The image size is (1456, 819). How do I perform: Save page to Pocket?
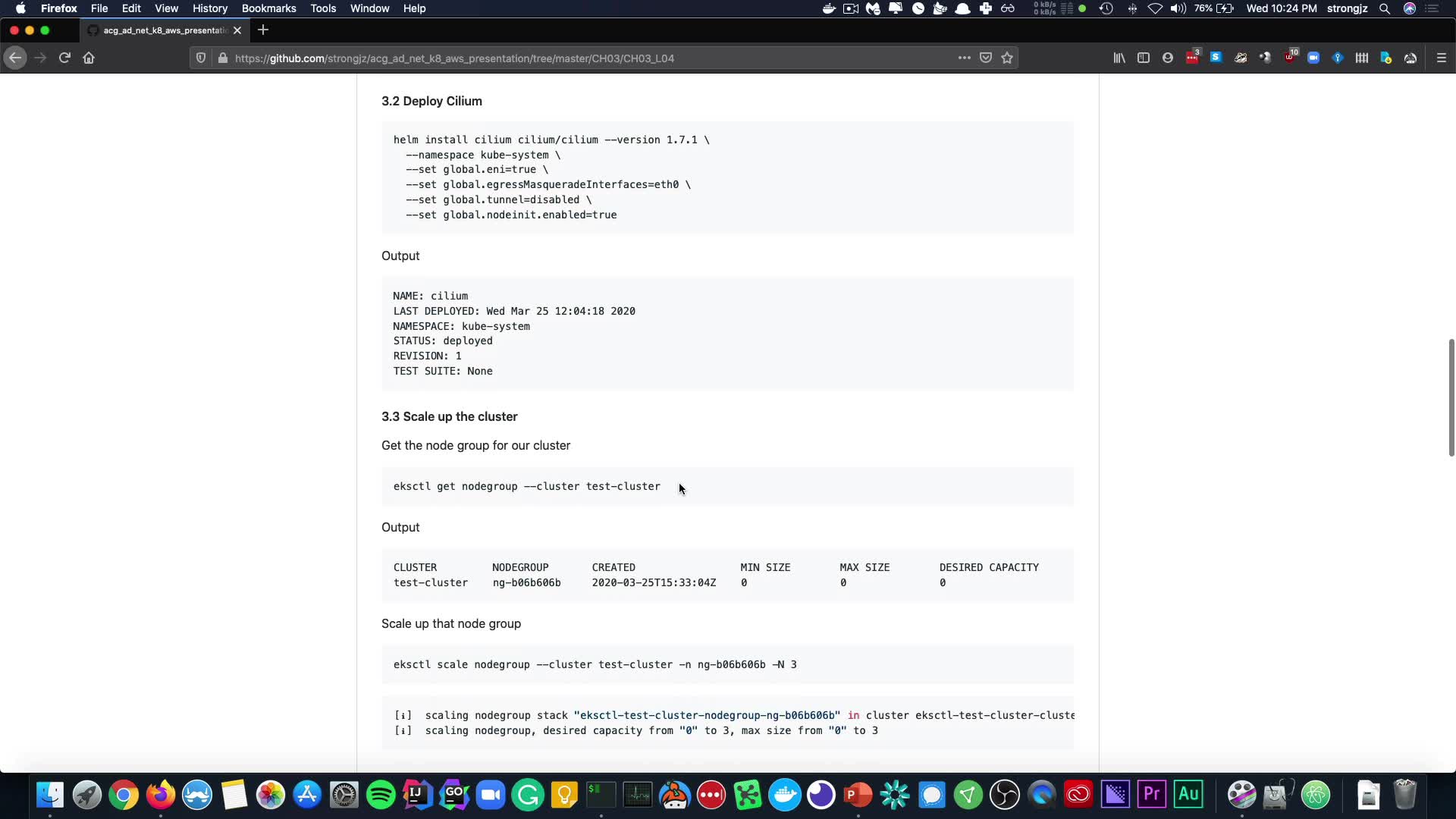coord(986,58)
